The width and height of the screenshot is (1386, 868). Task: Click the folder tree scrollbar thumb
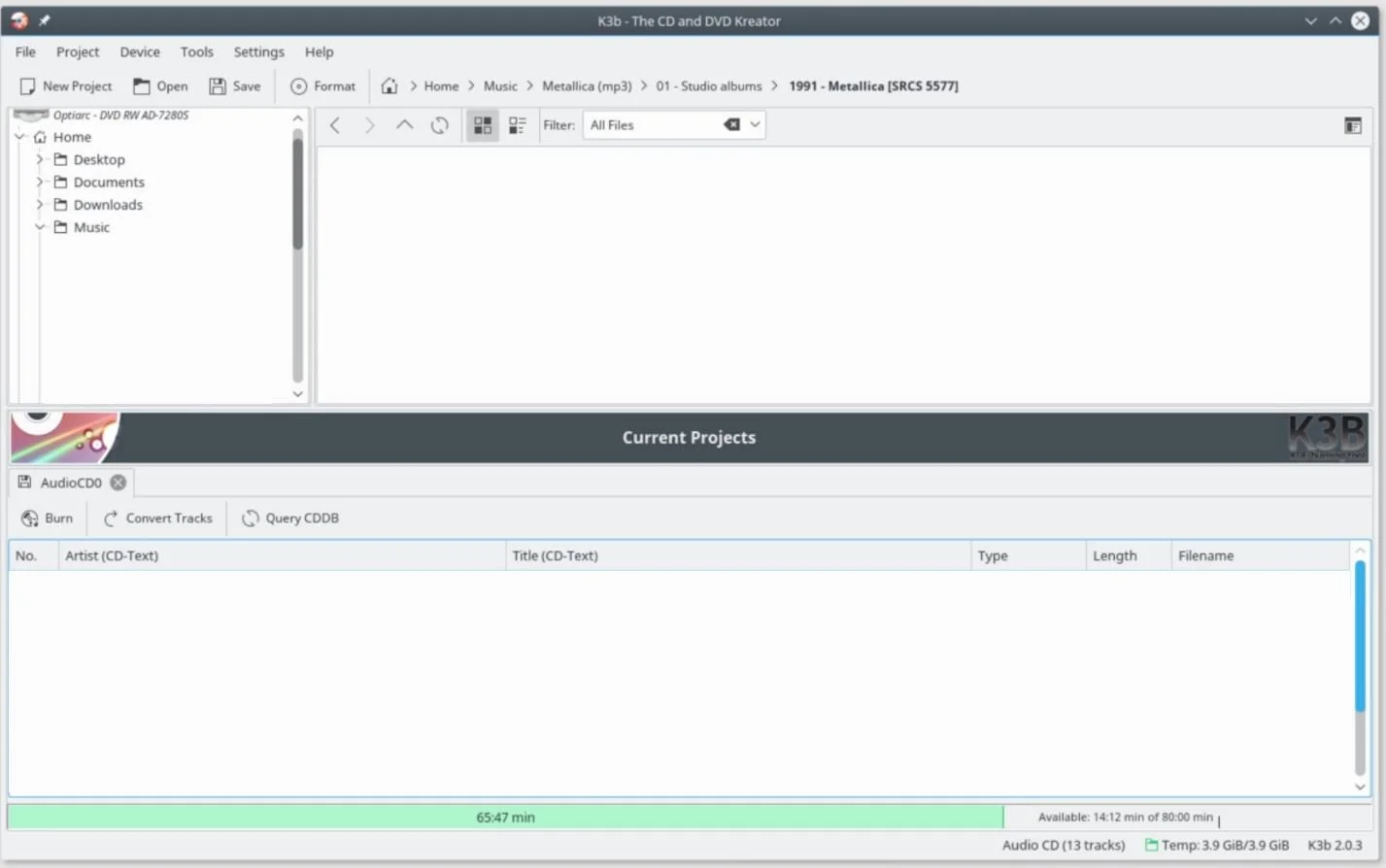[297, 193]
